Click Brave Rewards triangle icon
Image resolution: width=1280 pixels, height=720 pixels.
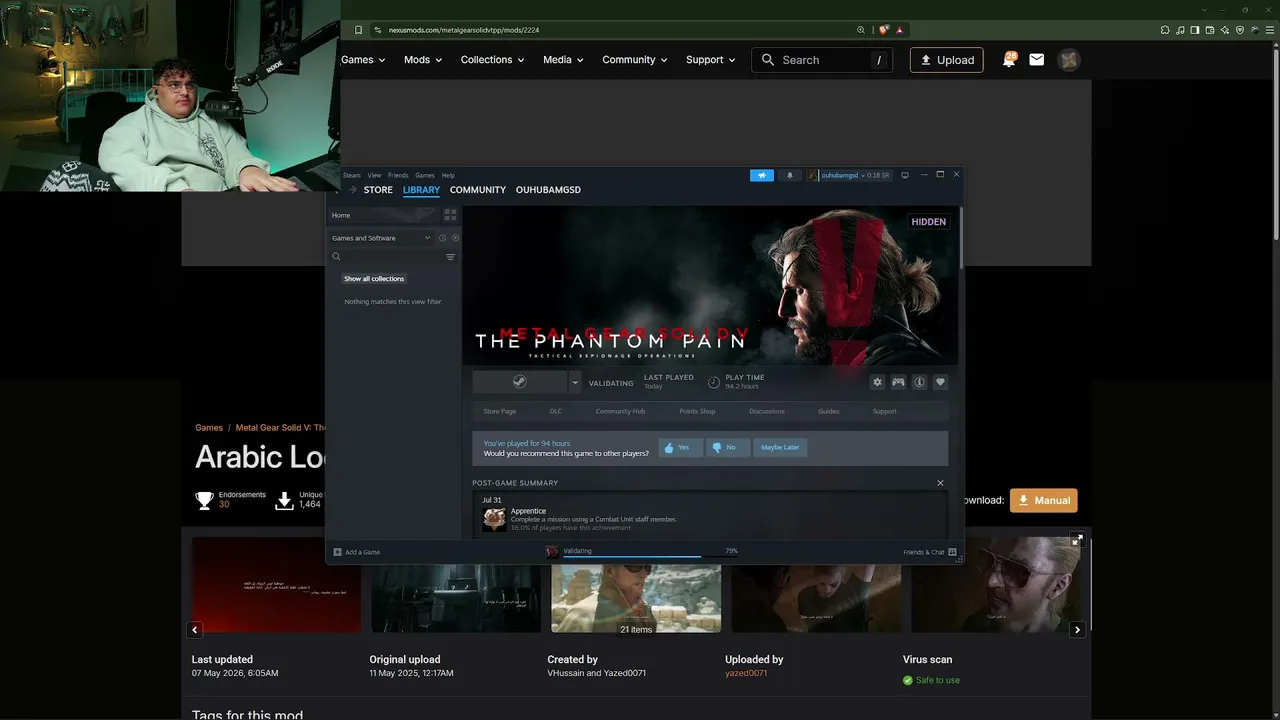pyautogui.click(x=900, y=30)
